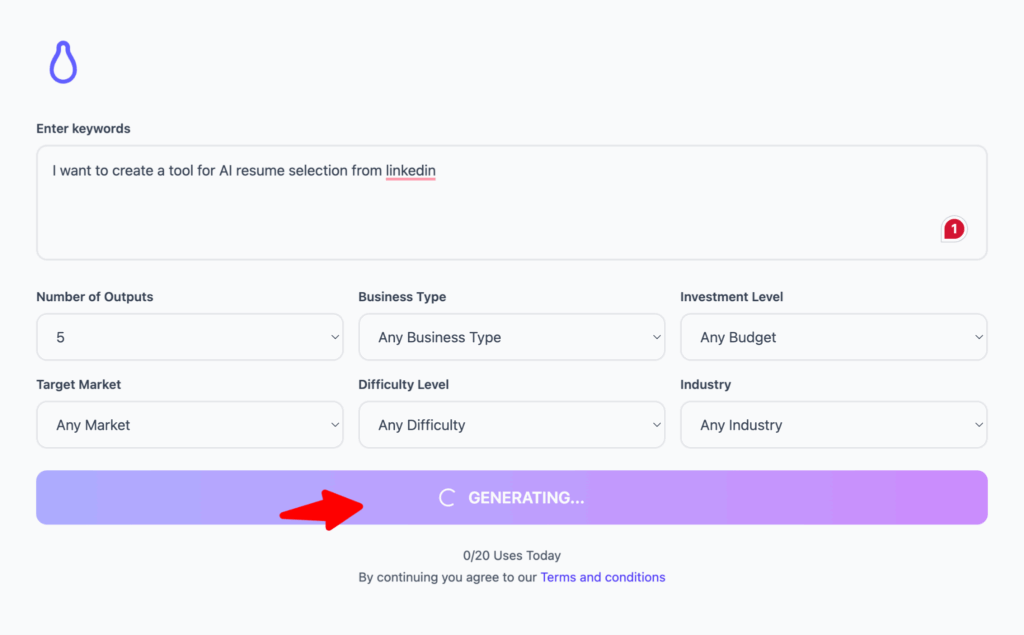This screenshot has height=635, width=1024.
Task: Expand the Any Business Type dropdown
Action: pyautogui.click(x=511, y=338)
